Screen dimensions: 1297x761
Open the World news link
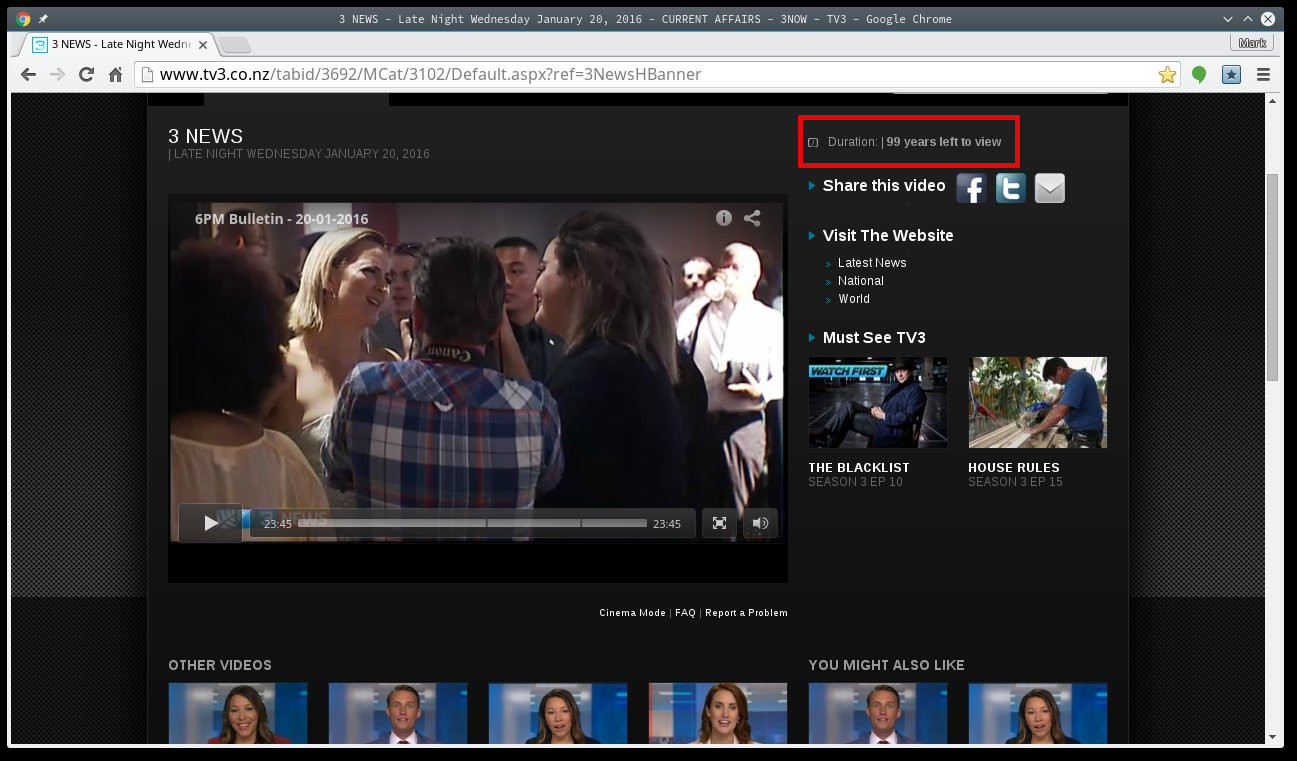[x=854, y=299]
